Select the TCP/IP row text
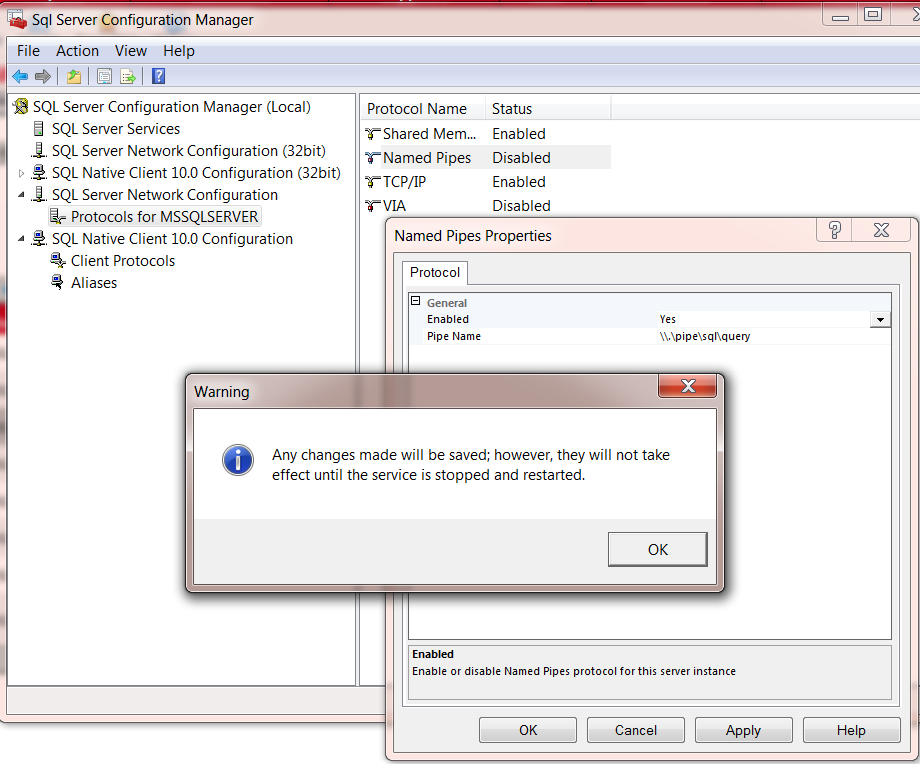The width and height of the screenshot is (920, 764). pyautogui.click(x=404, y=182)
